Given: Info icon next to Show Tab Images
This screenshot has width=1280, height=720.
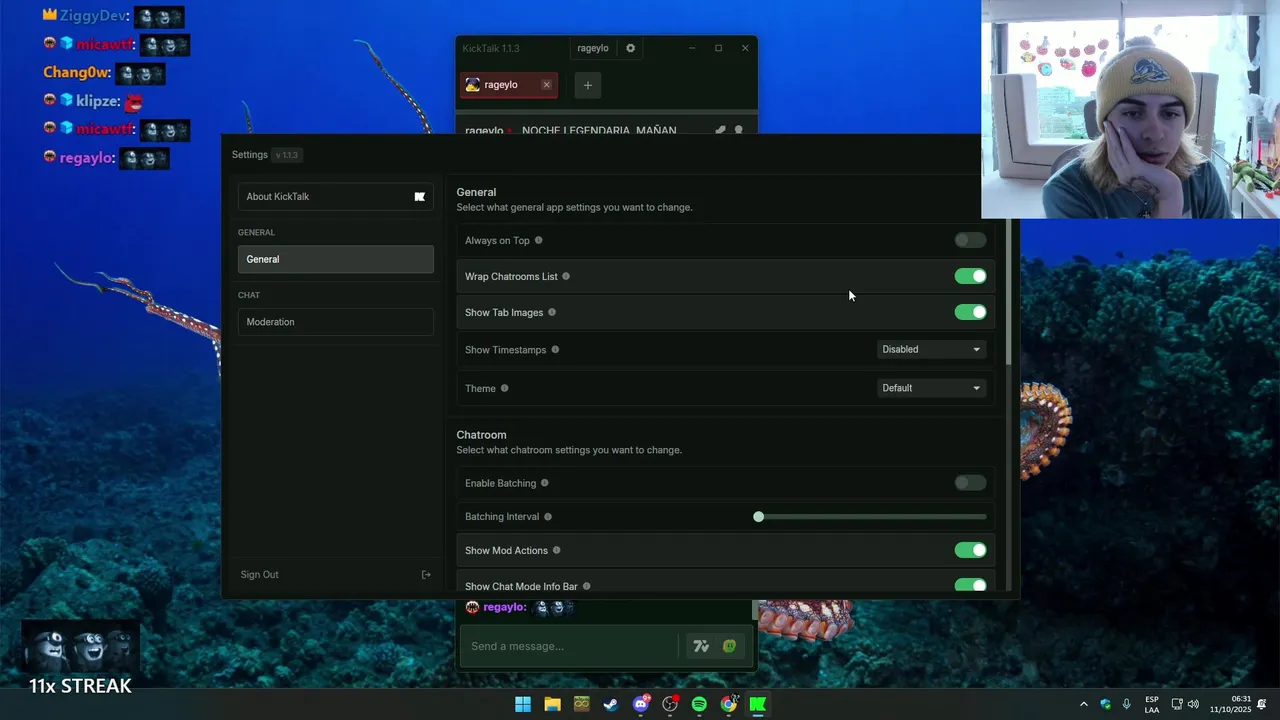Looking at the screenshot, I should click(552, 312).
